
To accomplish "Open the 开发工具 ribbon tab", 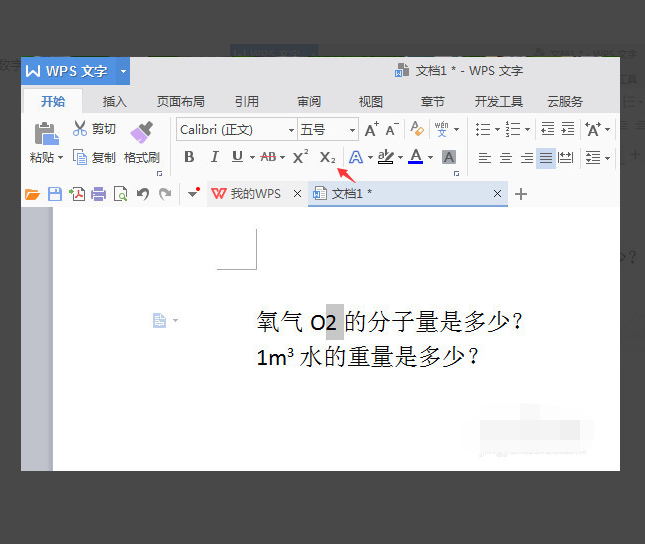I will point(499,101).
